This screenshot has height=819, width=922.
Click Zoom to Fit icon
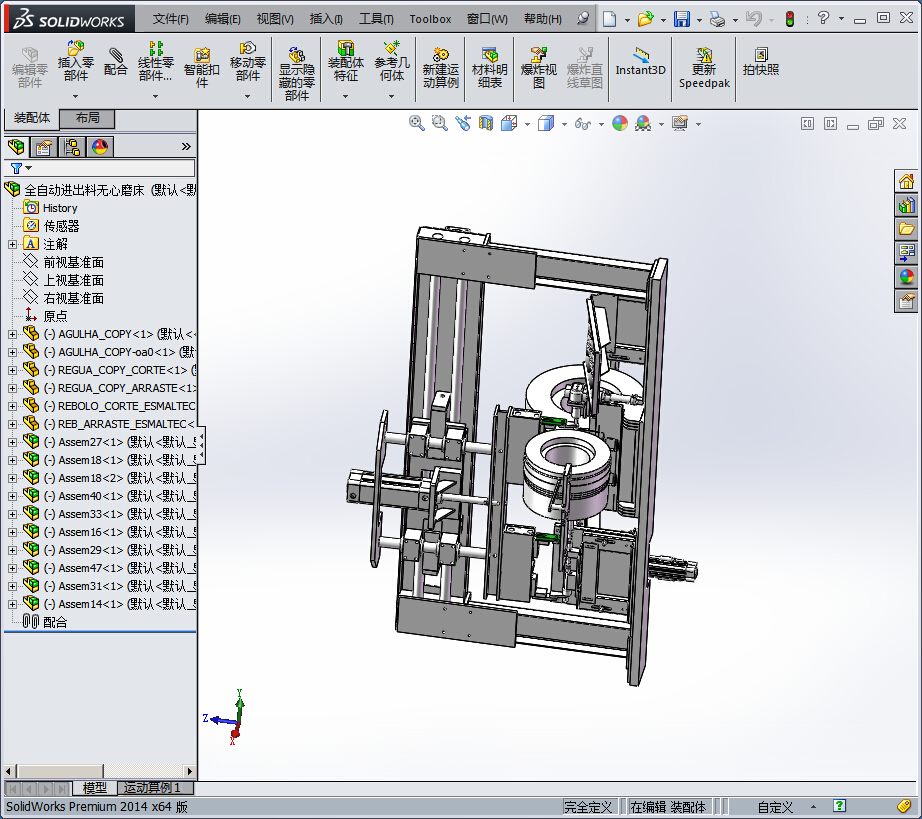(x=416, y=123)
